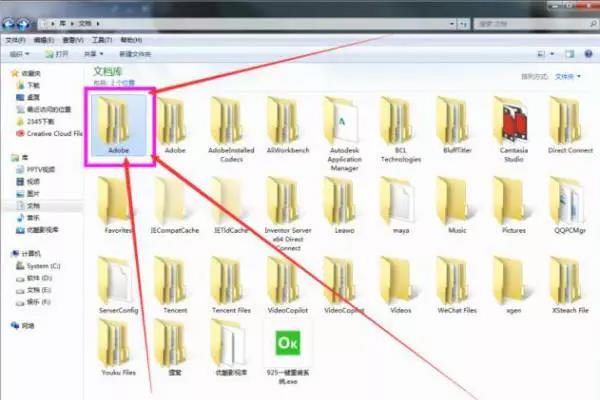Open the Autodesk Application Manager folder
Viewport: 600px width, 400px height.
(344, 134)
